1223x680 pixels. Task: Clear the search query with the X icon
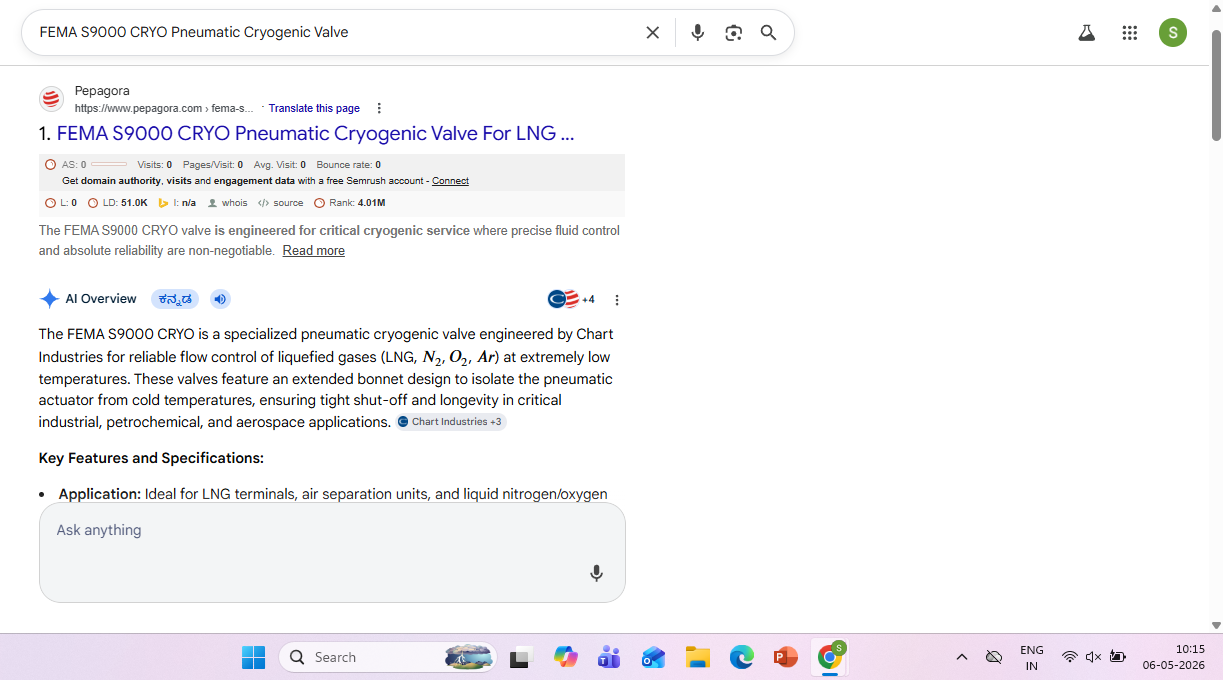653,33
